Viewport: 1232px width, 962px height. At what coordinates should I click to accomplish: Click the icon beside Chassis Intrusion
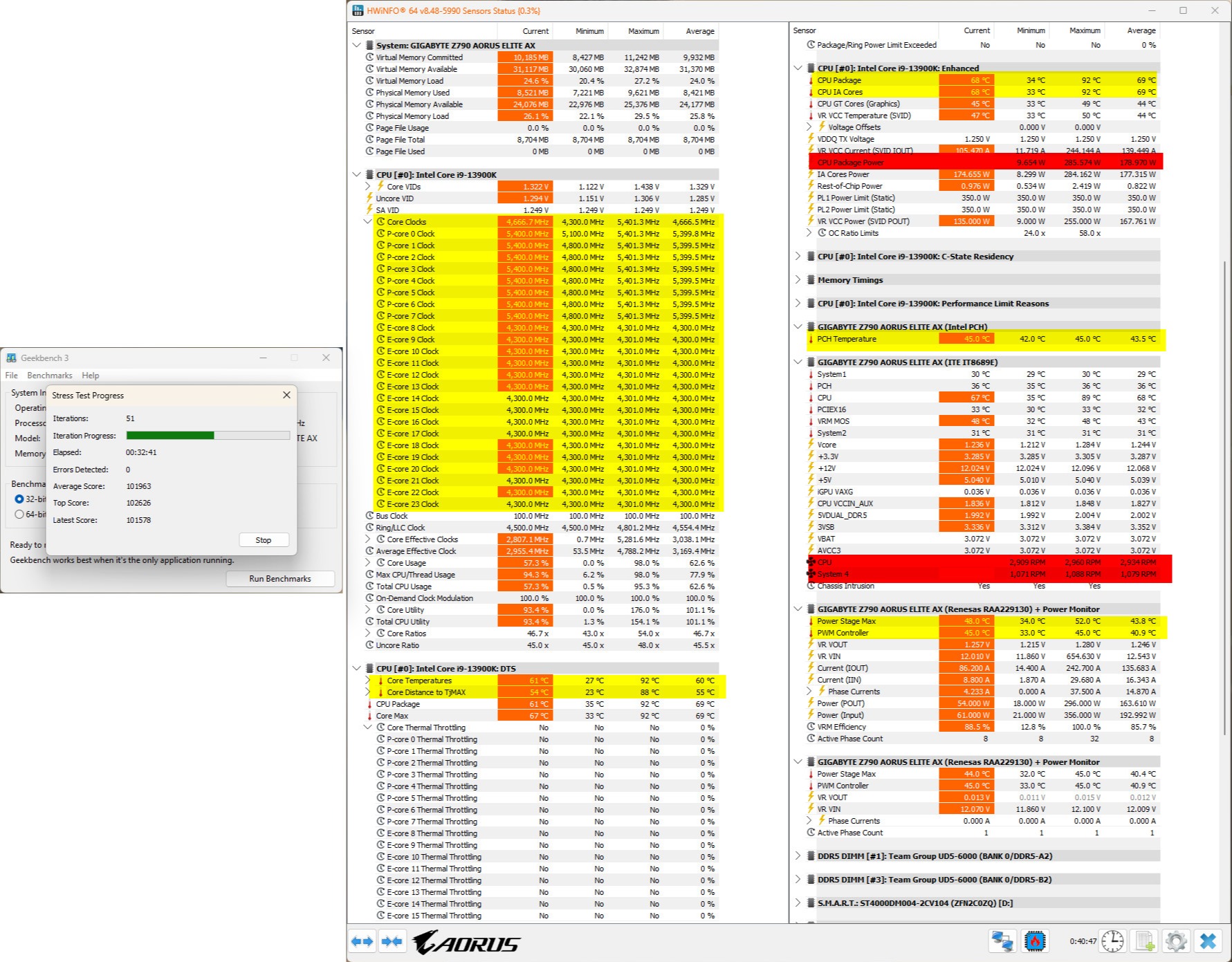pos(811,586)
